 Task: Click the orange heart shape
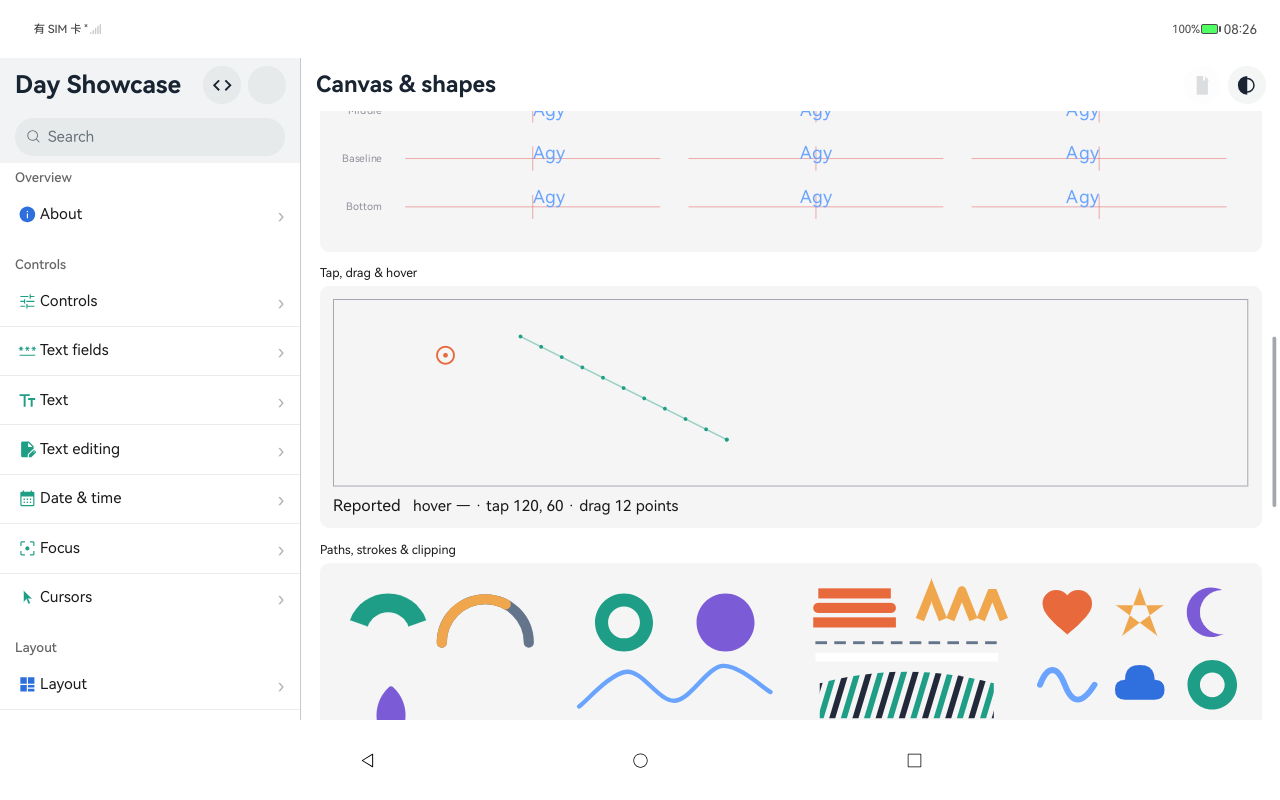click(1067, 611)
